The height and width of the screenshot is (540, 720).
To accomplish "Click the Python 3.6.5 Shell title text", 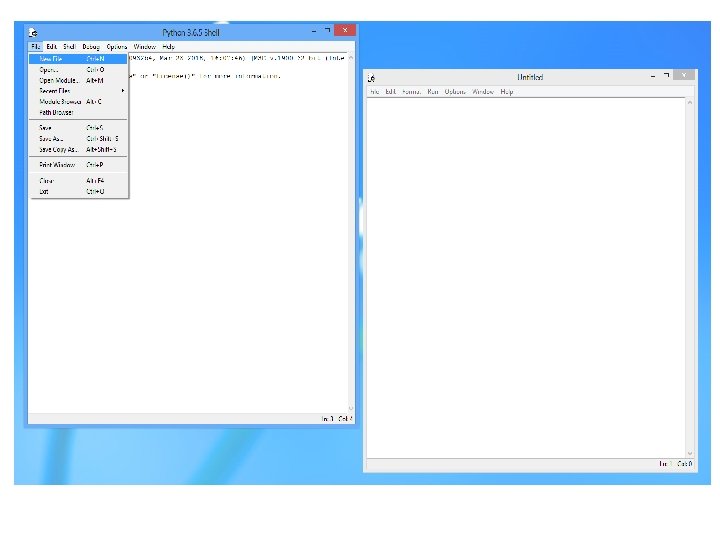I will [191, 33].
